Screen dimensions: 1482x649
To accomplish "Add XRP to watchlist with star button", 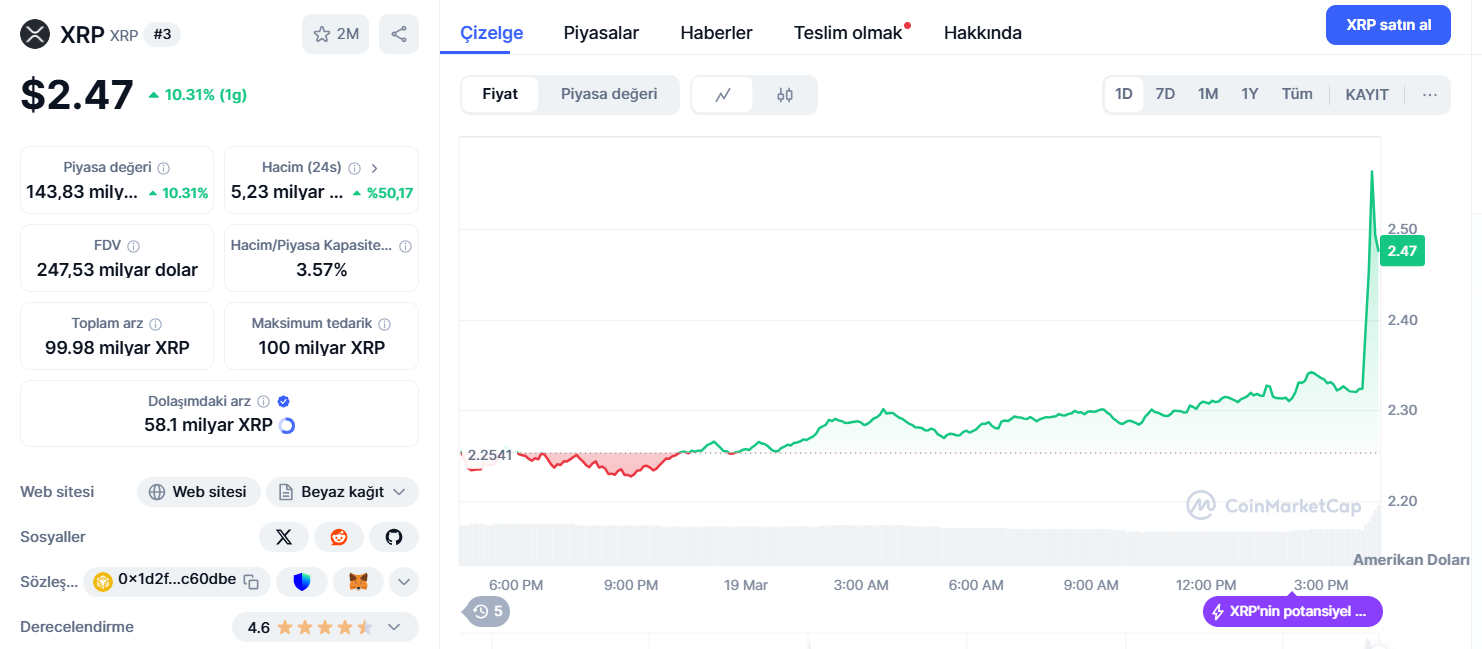I will click(335, 34).
